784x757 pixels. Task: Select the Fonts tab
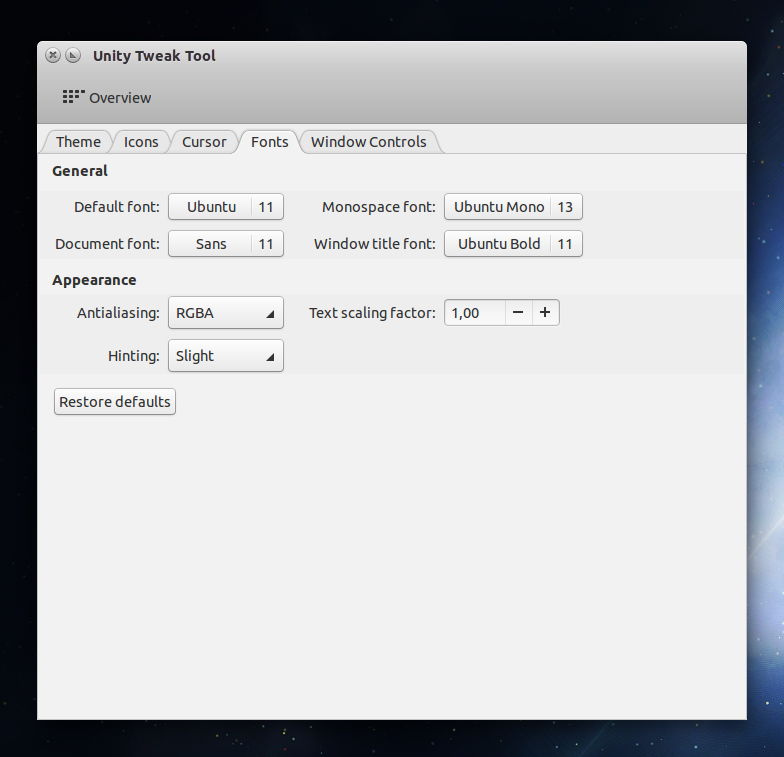270,142
